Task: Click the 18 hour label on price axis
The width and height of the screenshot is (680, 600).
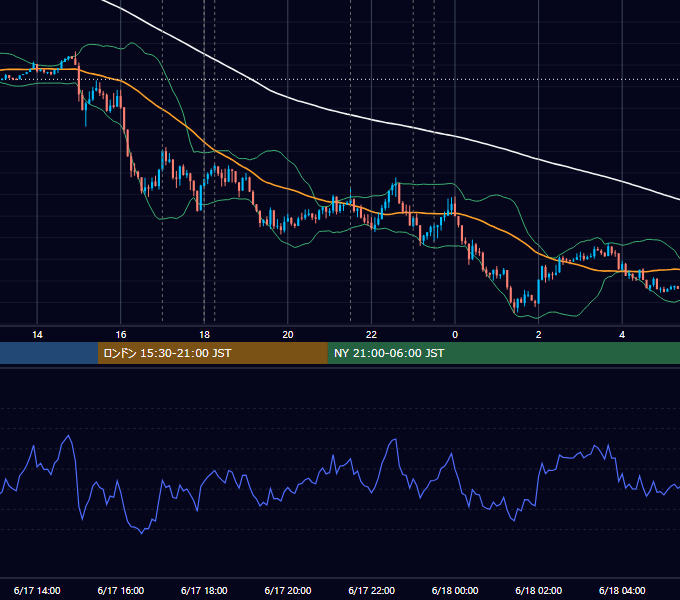Action: coord(204,335)
